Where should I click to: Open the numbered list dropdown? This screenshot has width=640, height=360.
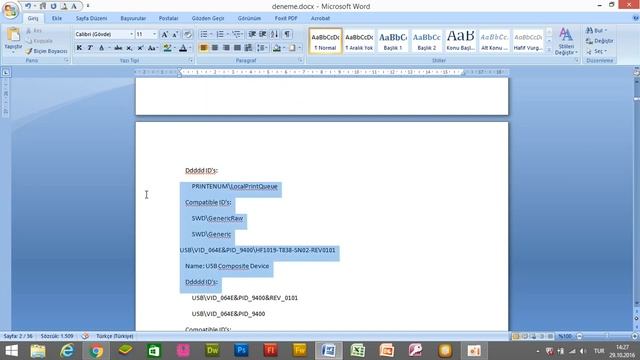click(x=228, y=34)
